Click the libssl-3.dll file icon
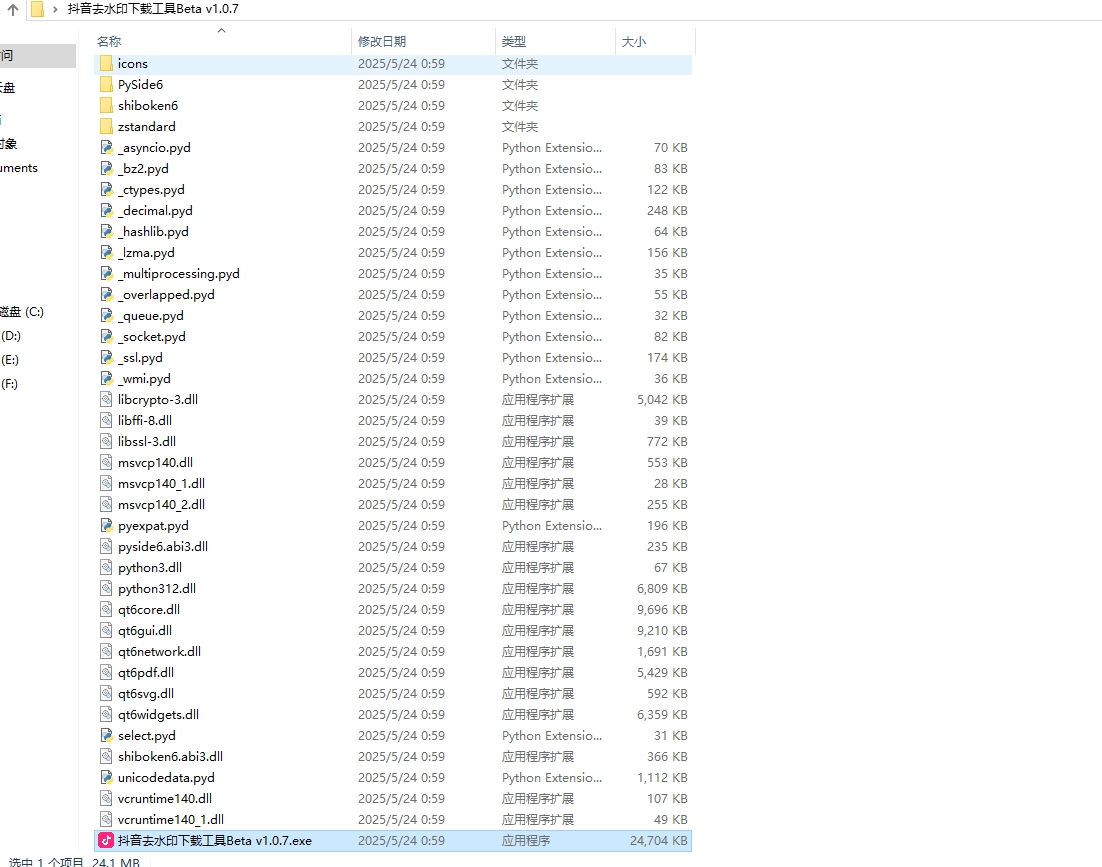1102x867 pixels. [106, 442]
